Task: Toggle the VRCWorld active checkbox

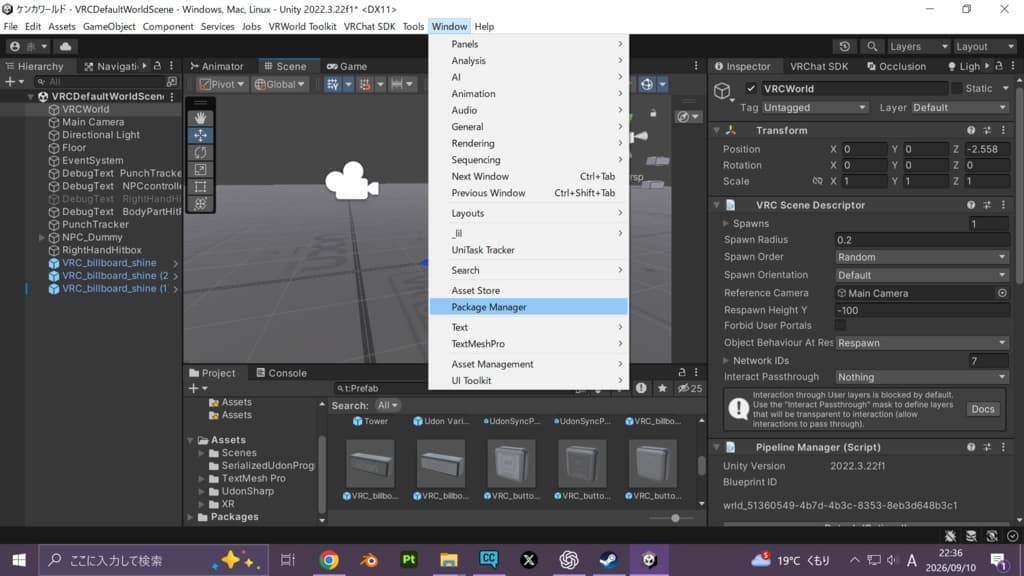Action: (751, 88)
